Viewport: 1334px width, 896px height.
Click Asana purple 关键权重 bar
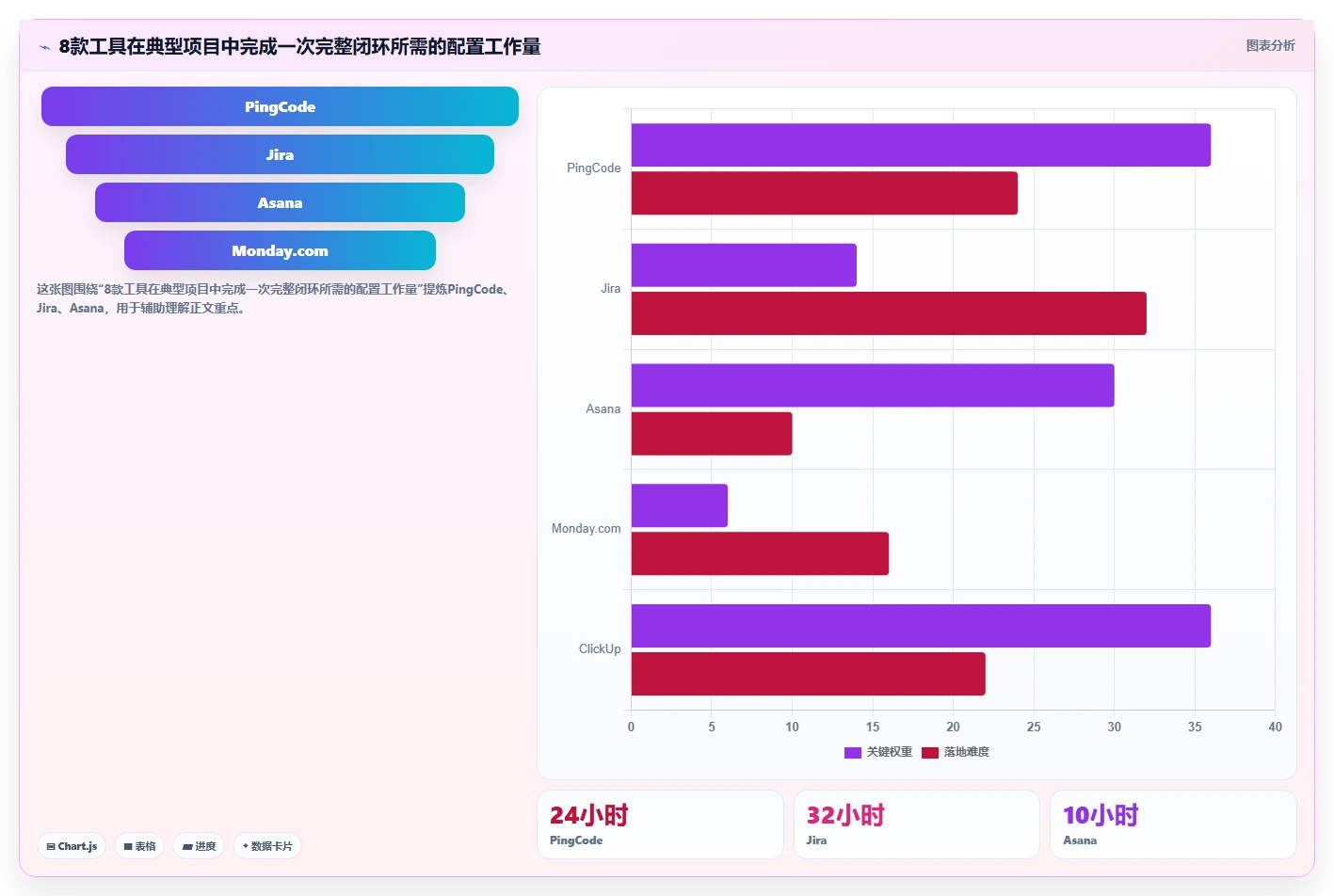(873, 385)
